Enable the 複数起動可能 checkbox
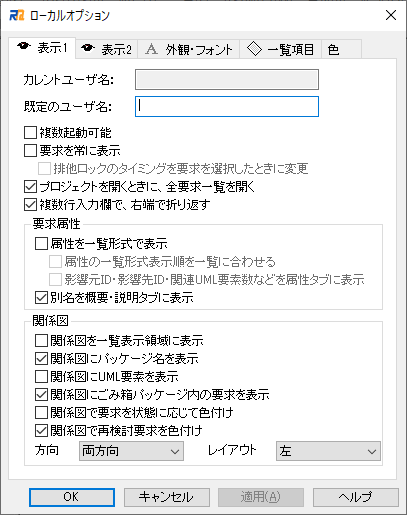This screenshot has height=515, width=407. (x=30, y=132)
